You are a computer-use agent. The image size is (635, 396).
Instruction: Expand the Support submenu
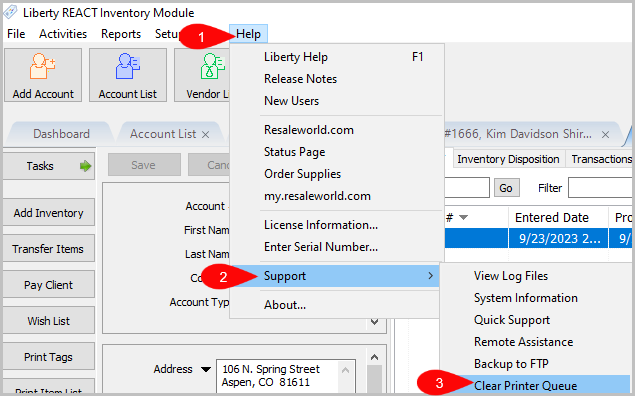pos(335,276)
